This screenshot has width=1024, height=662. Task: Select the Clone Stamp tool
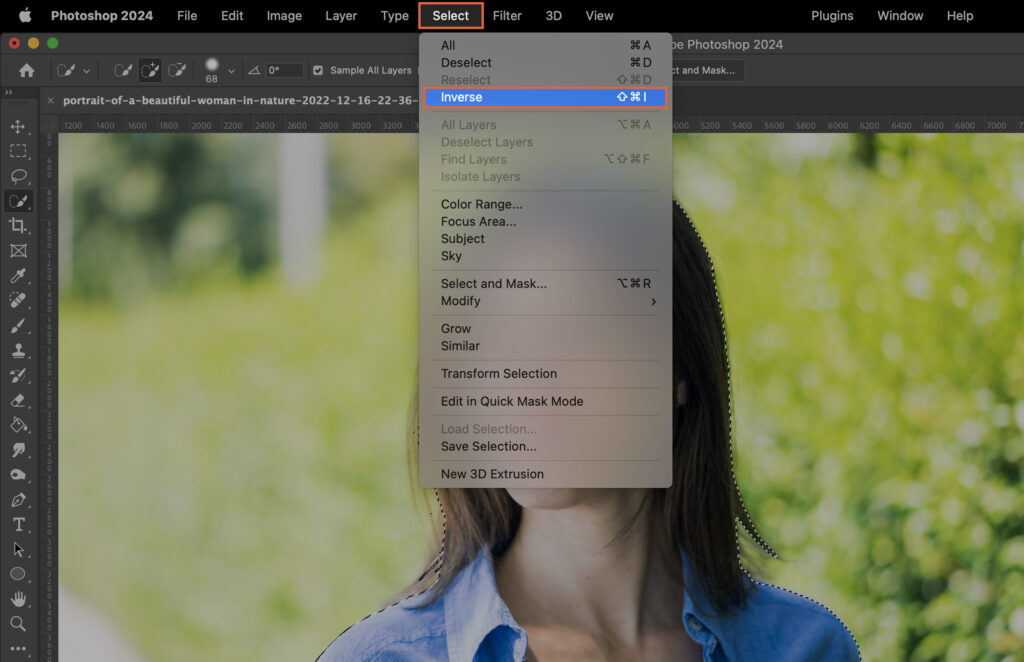click(19, 350)
